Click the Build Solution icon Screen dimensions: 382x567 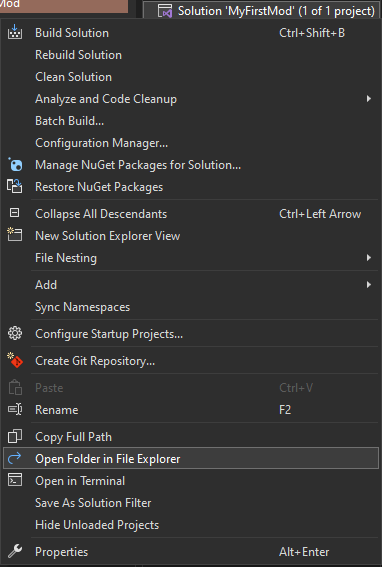(x=15, y=33)
